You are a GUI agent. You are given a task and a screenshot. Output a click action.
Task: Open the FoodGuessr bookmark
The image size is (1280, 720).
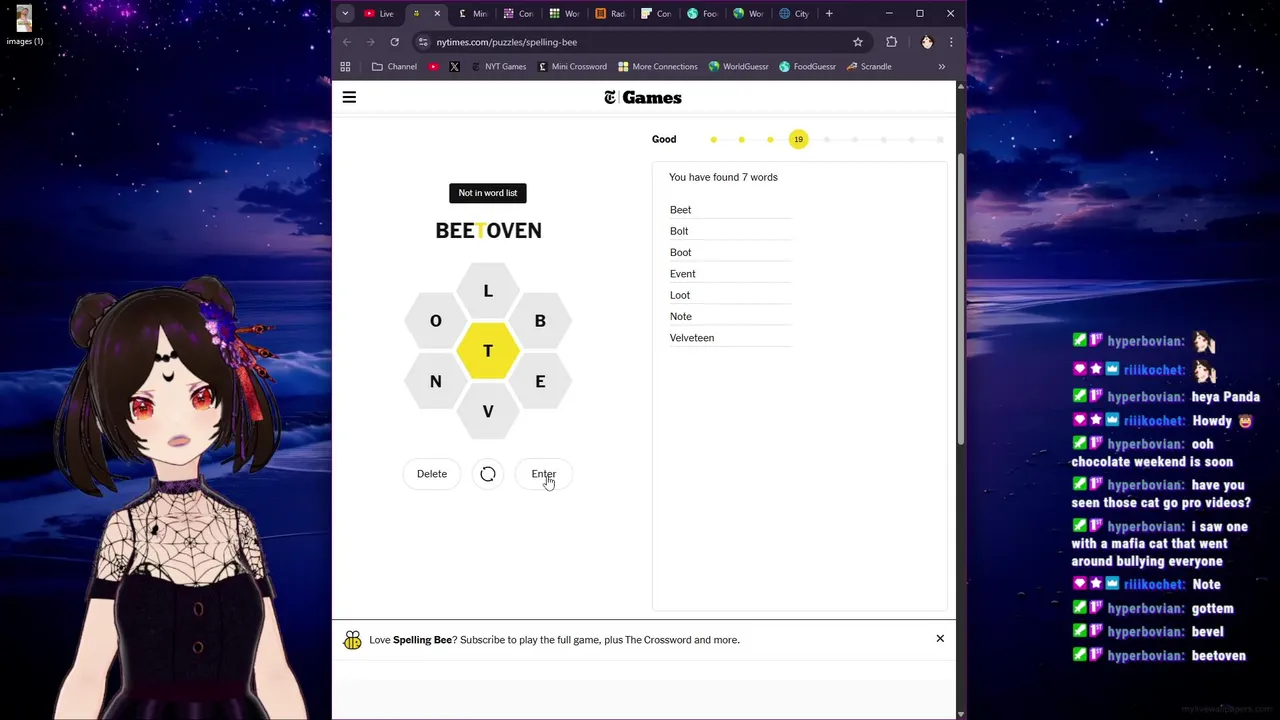(807, 67)
